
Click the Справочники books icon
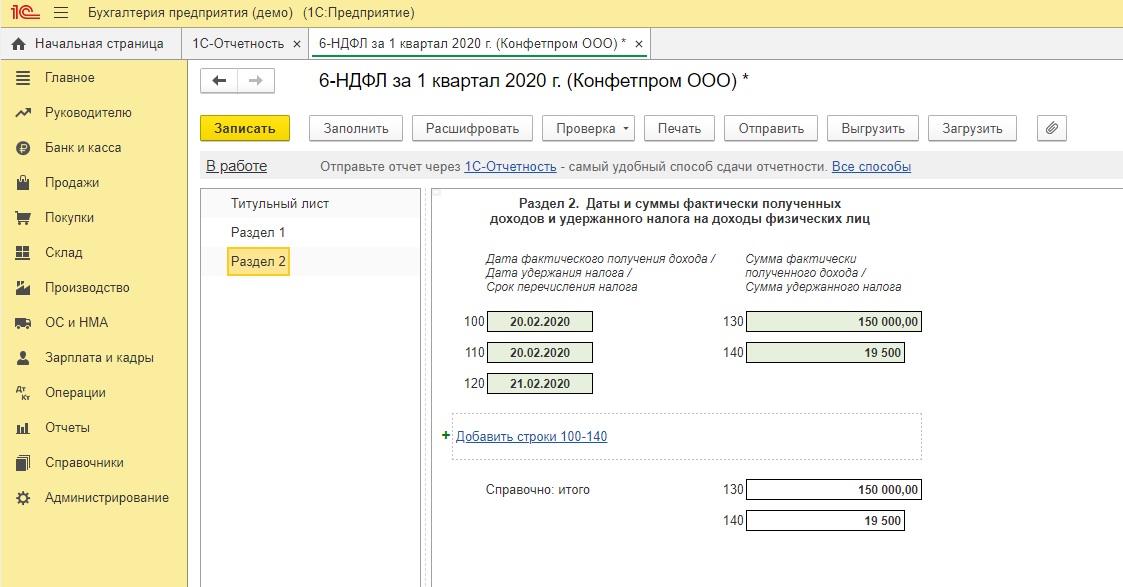[x=23, y=463]
